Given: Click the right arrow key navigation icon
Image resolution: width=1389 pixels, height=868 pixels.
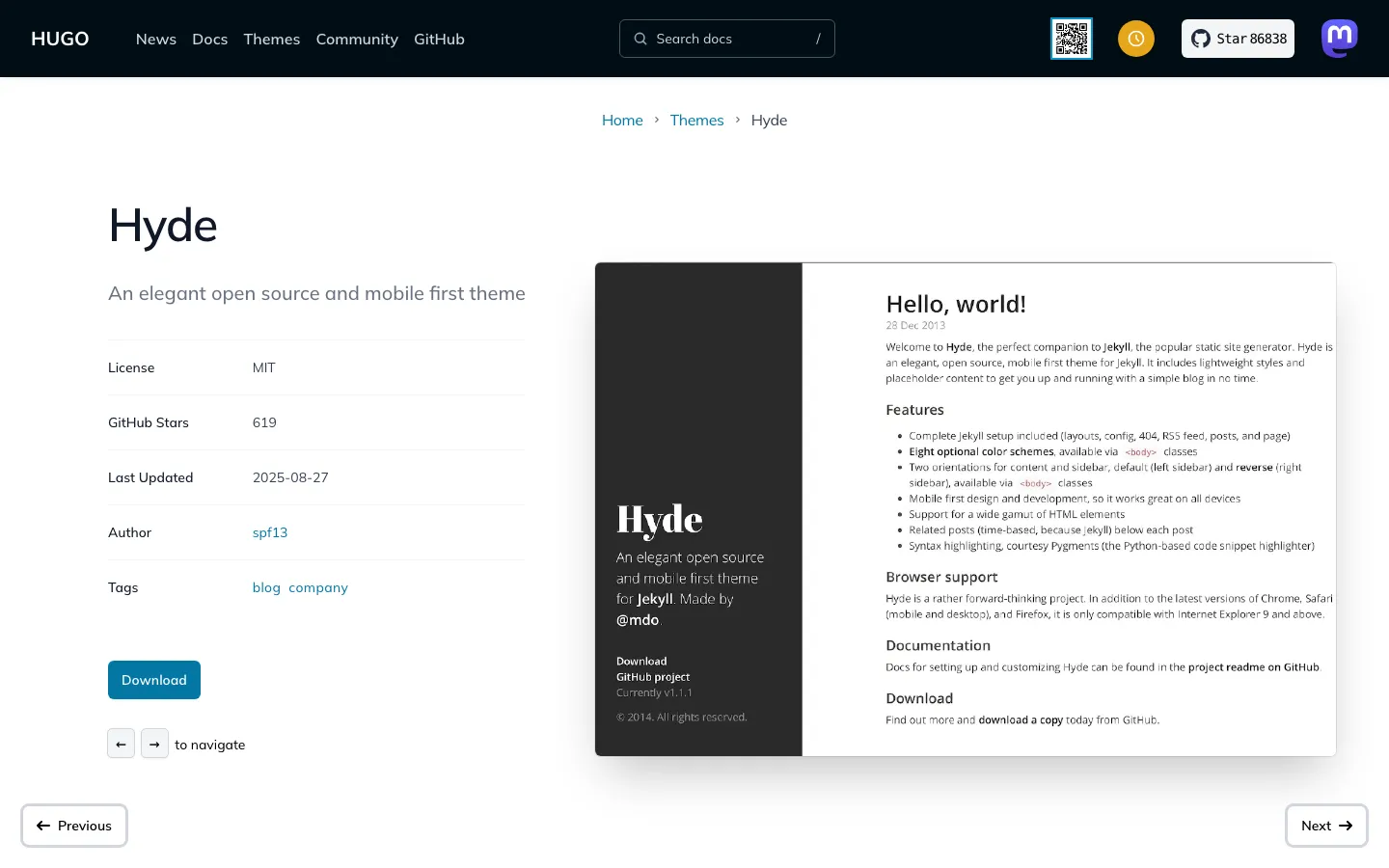Looking at the screenshot, I should coord(154,744).
